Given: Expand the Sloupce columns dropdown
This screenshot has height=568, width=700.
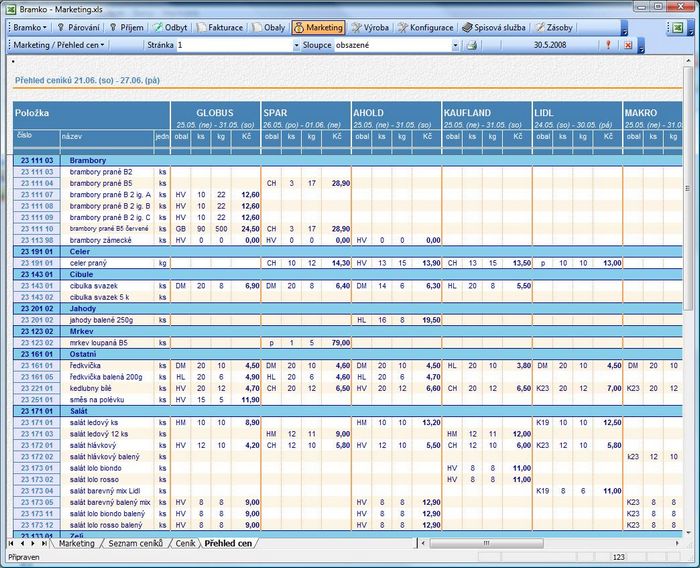Looking at the screenshot, I should point(455,45).
